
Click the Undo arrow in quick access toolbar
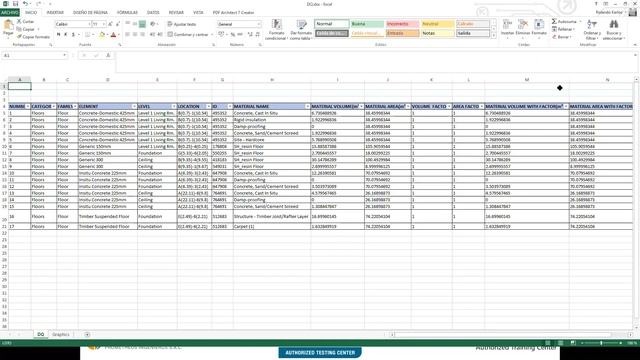[x=25, y=4]
